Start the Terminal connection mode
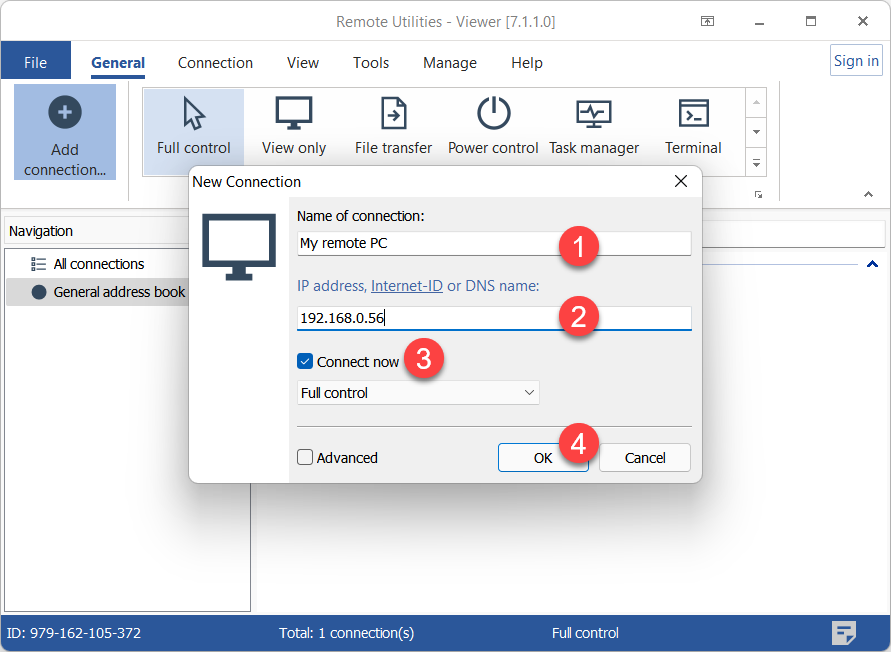 [x=693, y=114]
